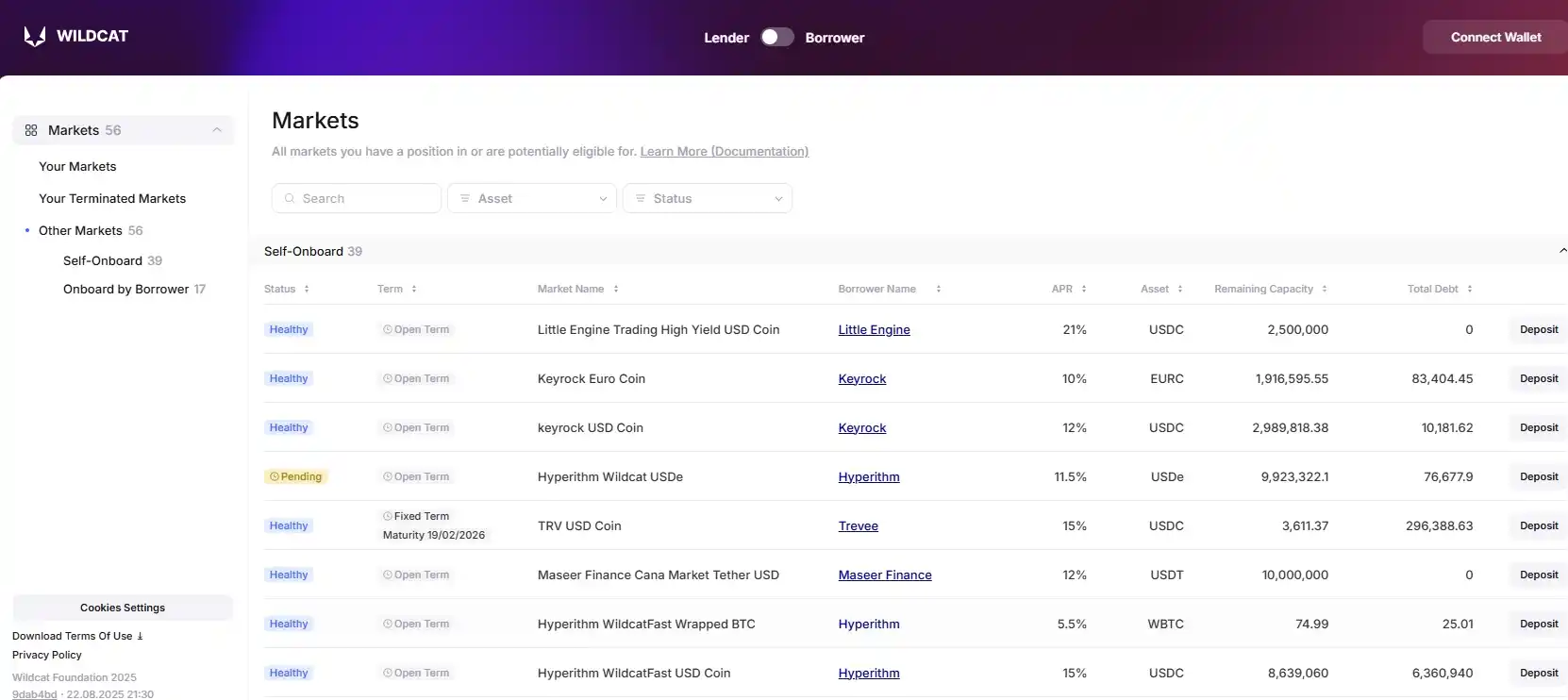Open Little Engine borrower link
The image size is (1568, 700).
coord(875,329)
